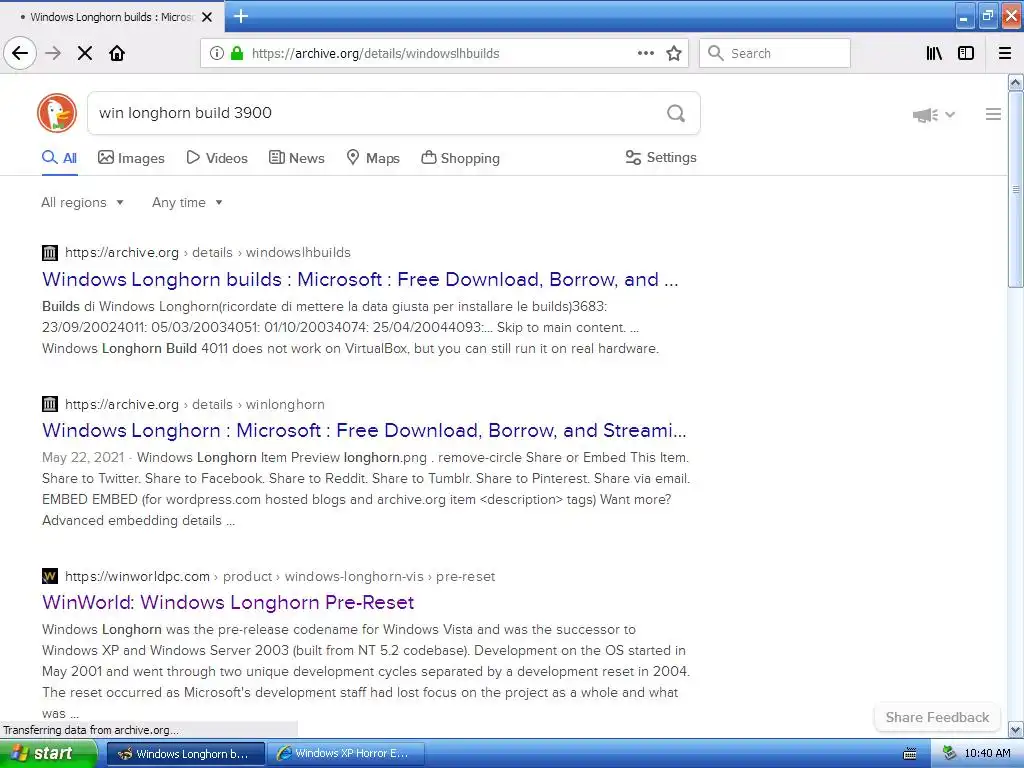The image size is (1024, 768).
Task: Open the Library bookshelf icon
Action: (934, 53)
